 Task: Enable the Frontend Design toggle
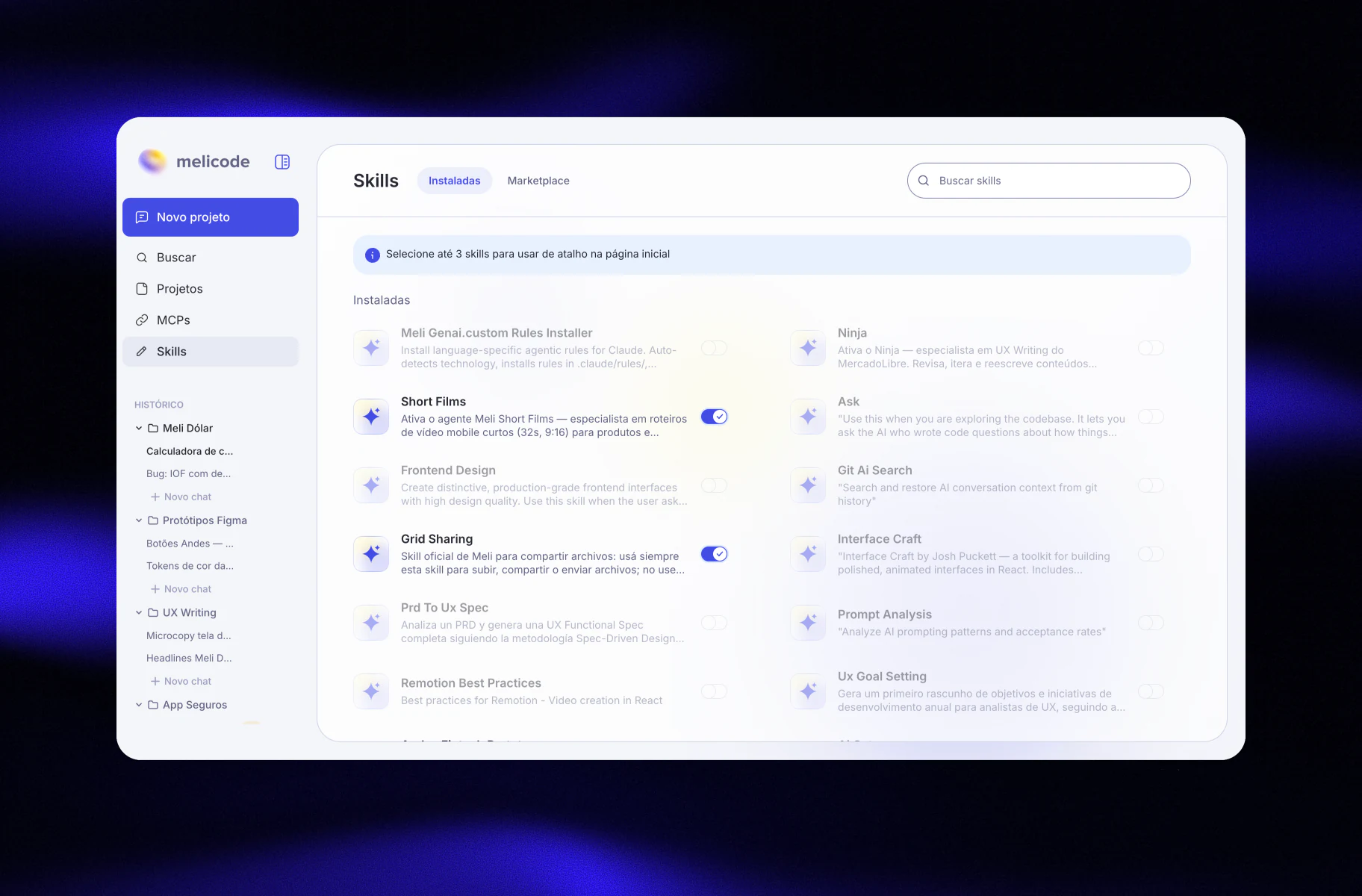[714, 485]
